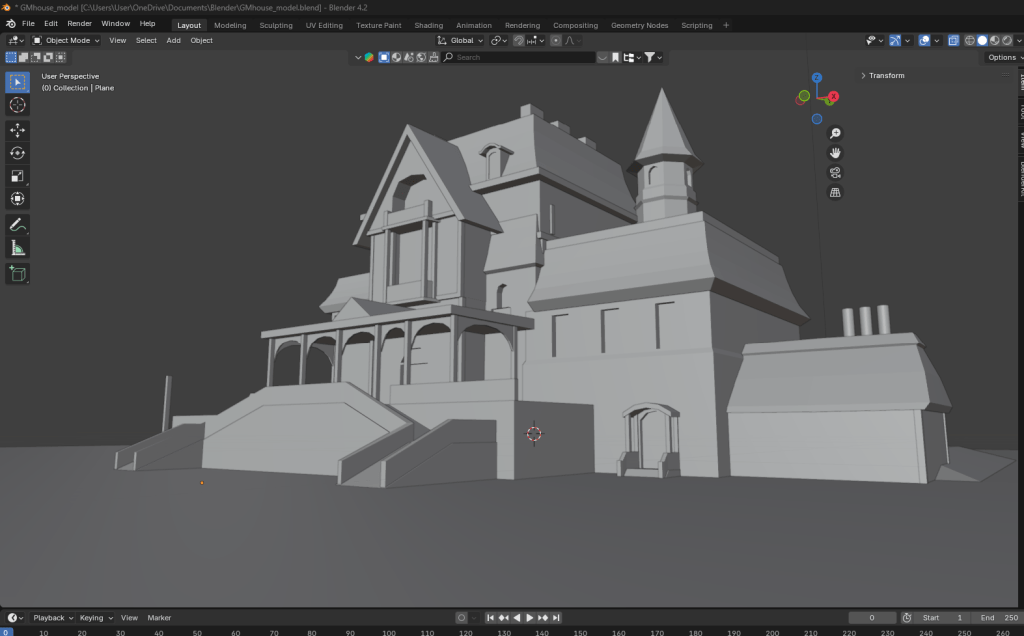
Task: Open the Global transform orientation dropdown
Action: point(461,41)
